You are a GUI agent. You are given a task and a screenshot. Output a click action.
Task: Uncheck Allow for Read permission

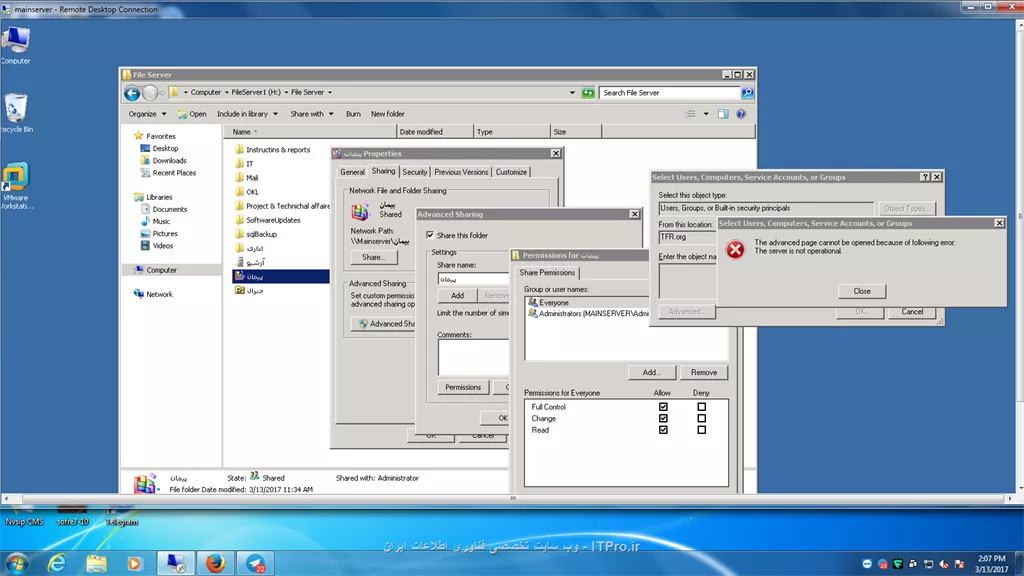point(663,430)
